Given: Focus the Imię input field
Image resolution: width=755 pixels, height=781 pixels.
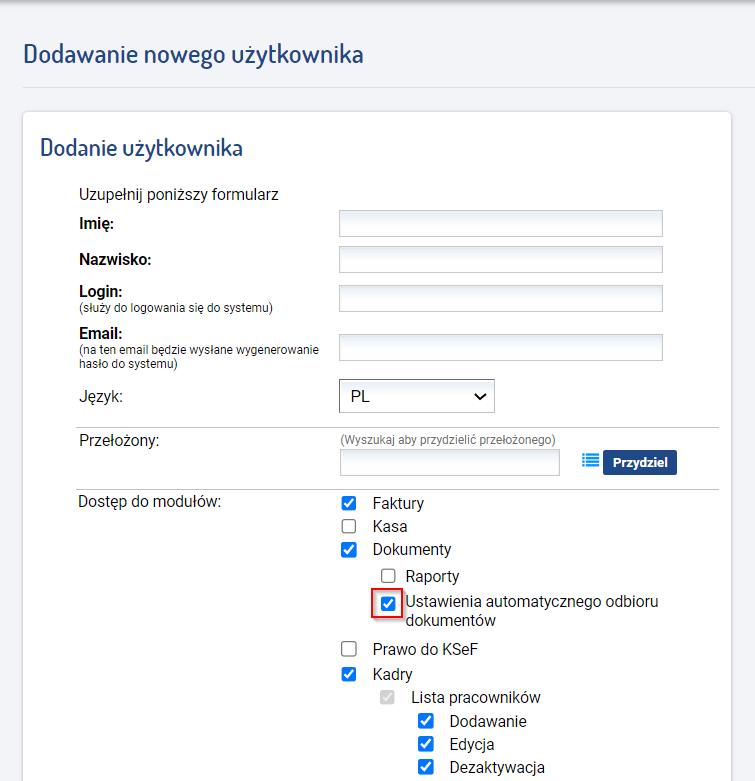Looking at the screenshot, I should point(501,224).
